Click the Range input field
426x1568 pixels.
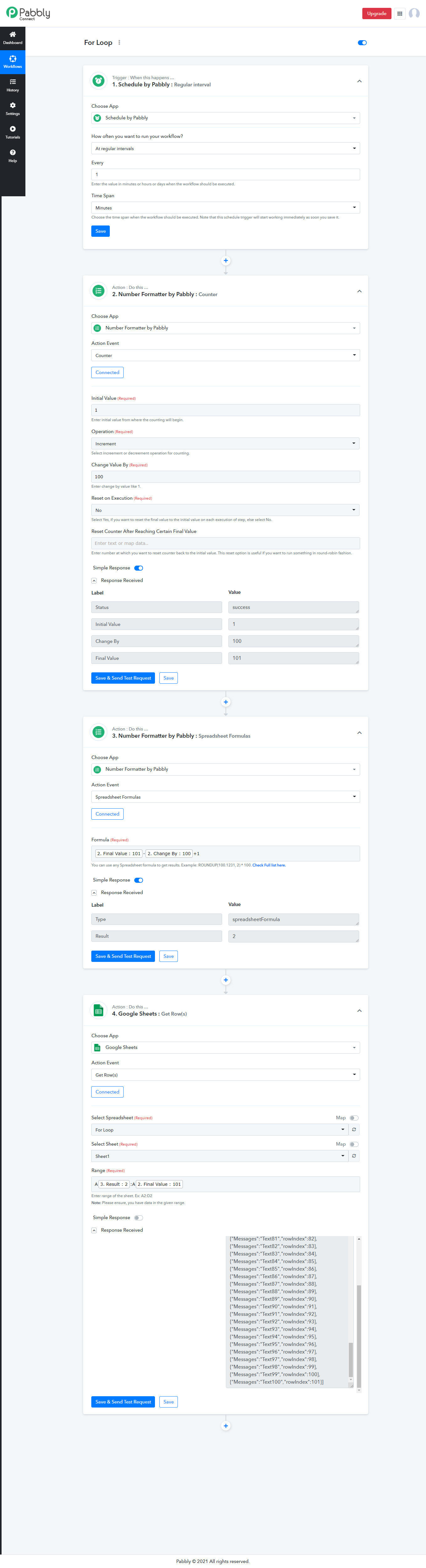(226, 1184)
